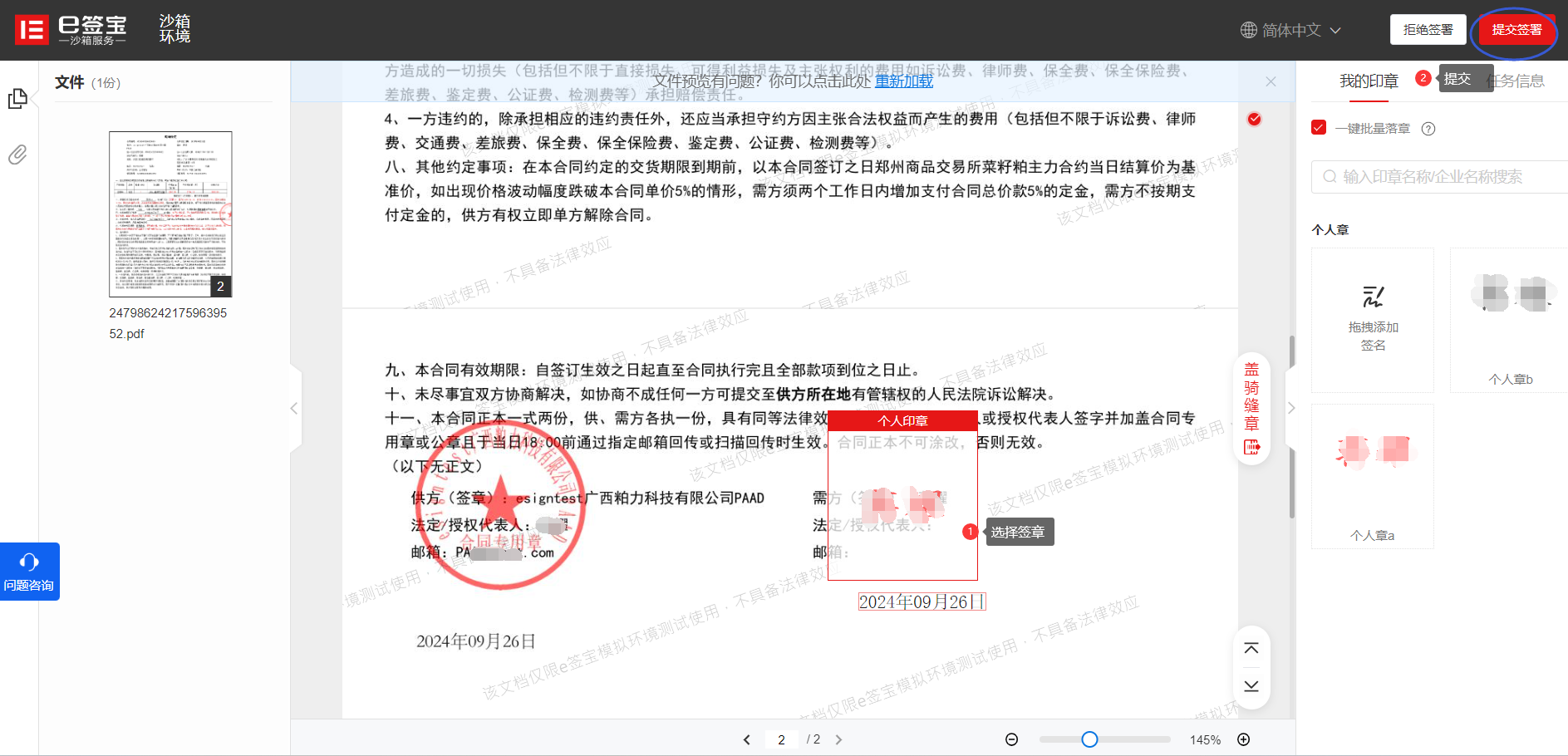Close the file preview notification banner

[1271, 81]
